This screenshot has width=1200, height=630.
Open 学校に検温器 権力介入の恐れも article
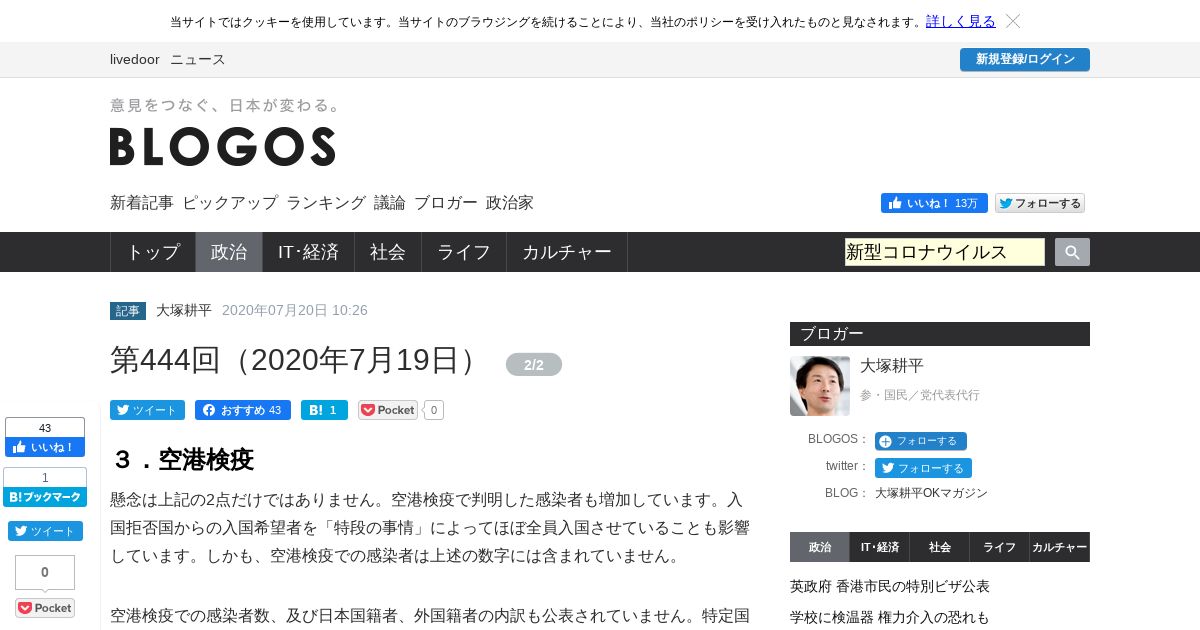coord(890,617)
